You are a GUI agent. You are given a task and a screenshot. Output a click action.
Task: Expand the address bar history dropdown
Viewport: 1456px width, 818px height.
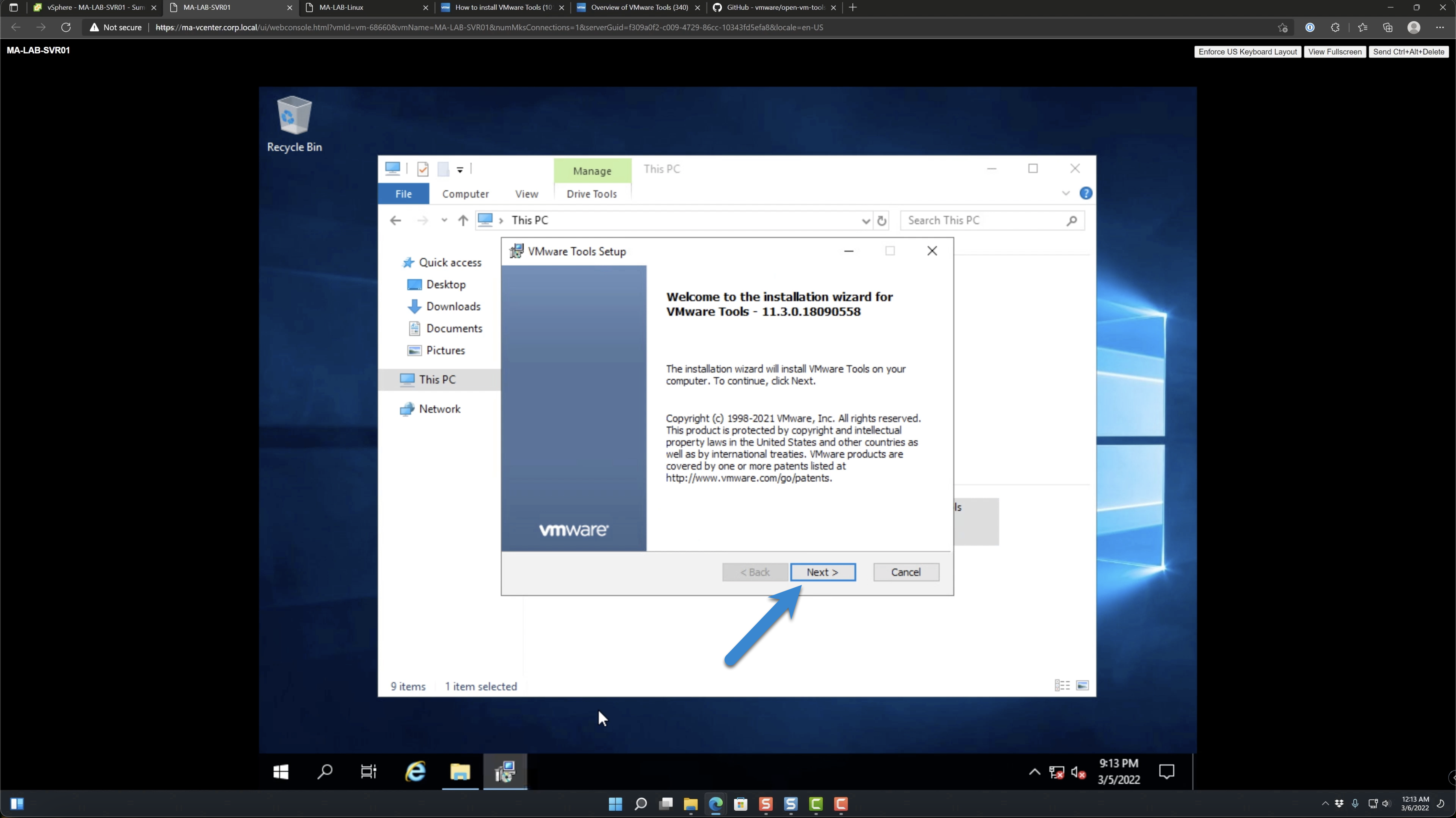coord(865,221)
